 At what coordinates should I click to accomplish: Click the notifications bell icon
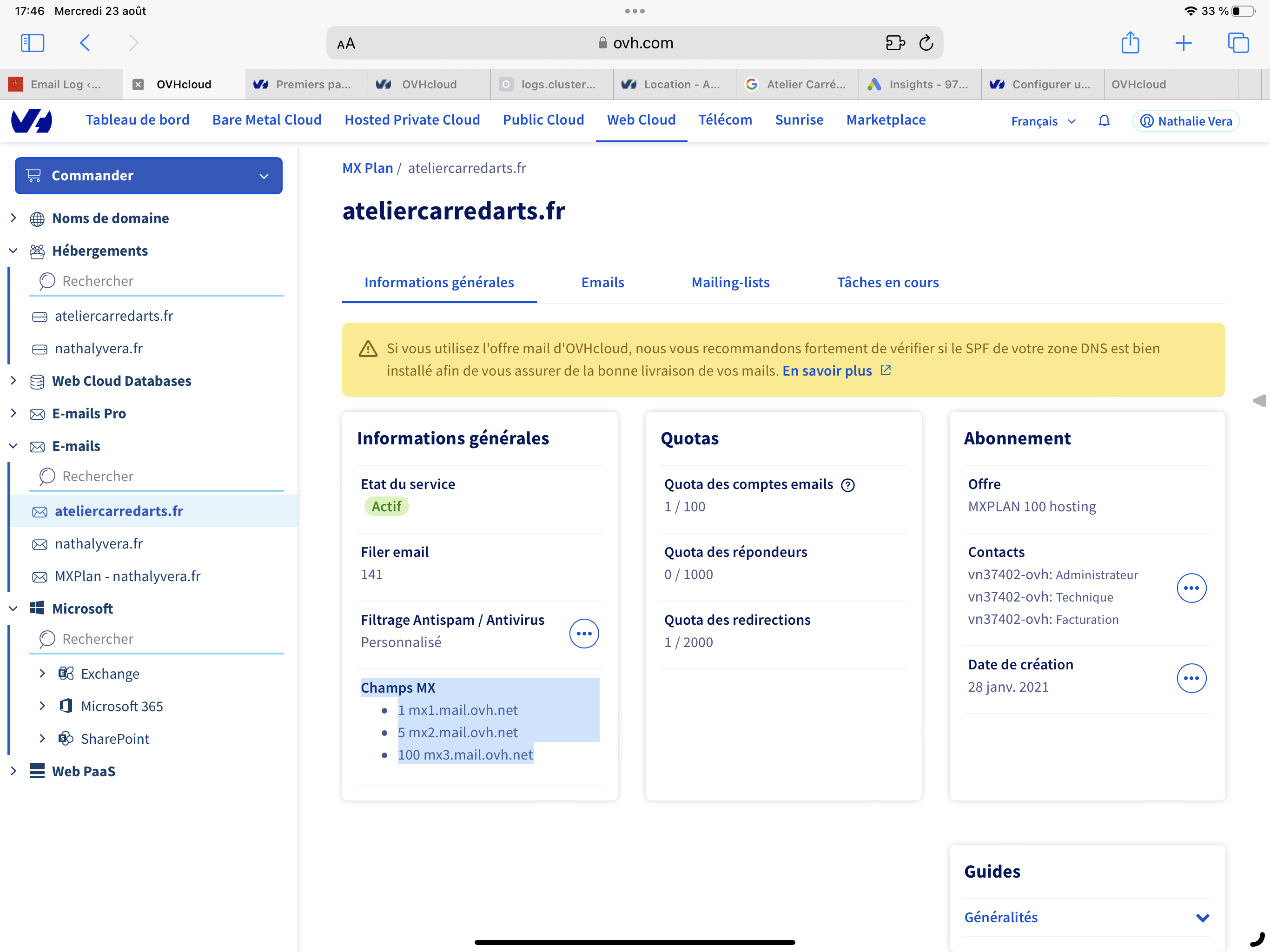[x=1104, y=121]
